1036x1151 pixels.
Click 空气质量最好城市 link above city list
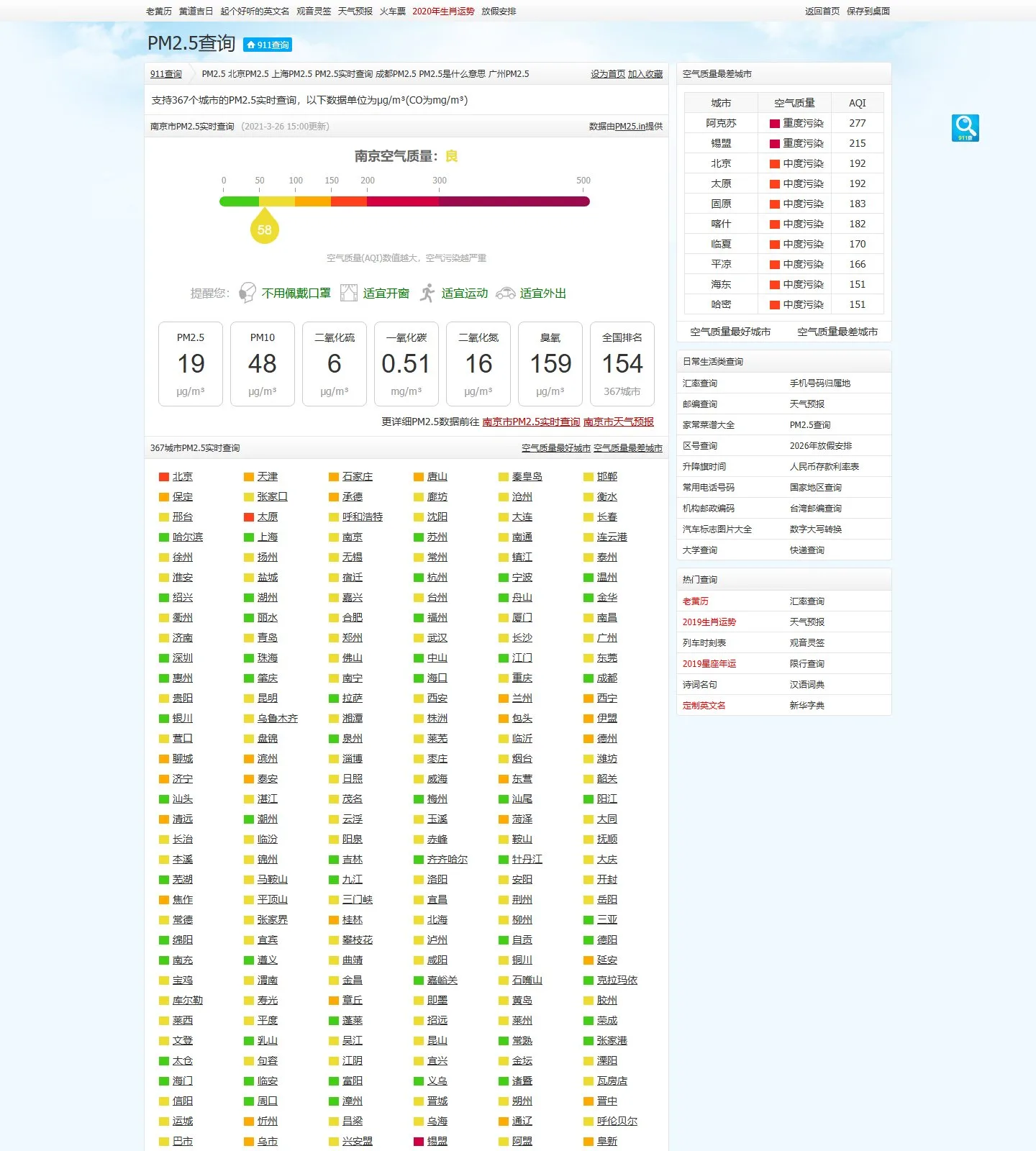[x=556, y=448]
